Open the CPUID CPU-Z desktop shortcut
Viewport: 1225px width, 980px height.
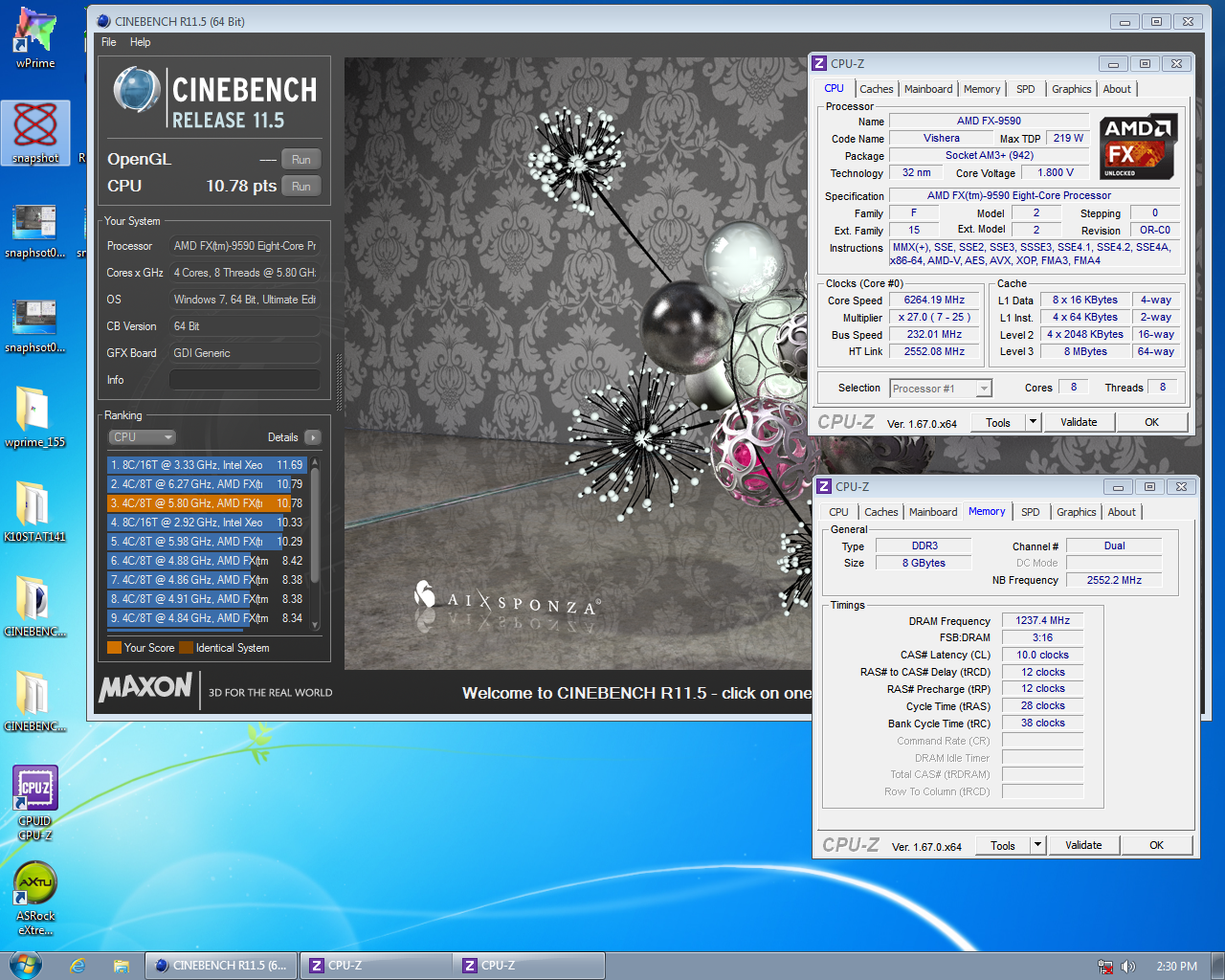[35, 804]
